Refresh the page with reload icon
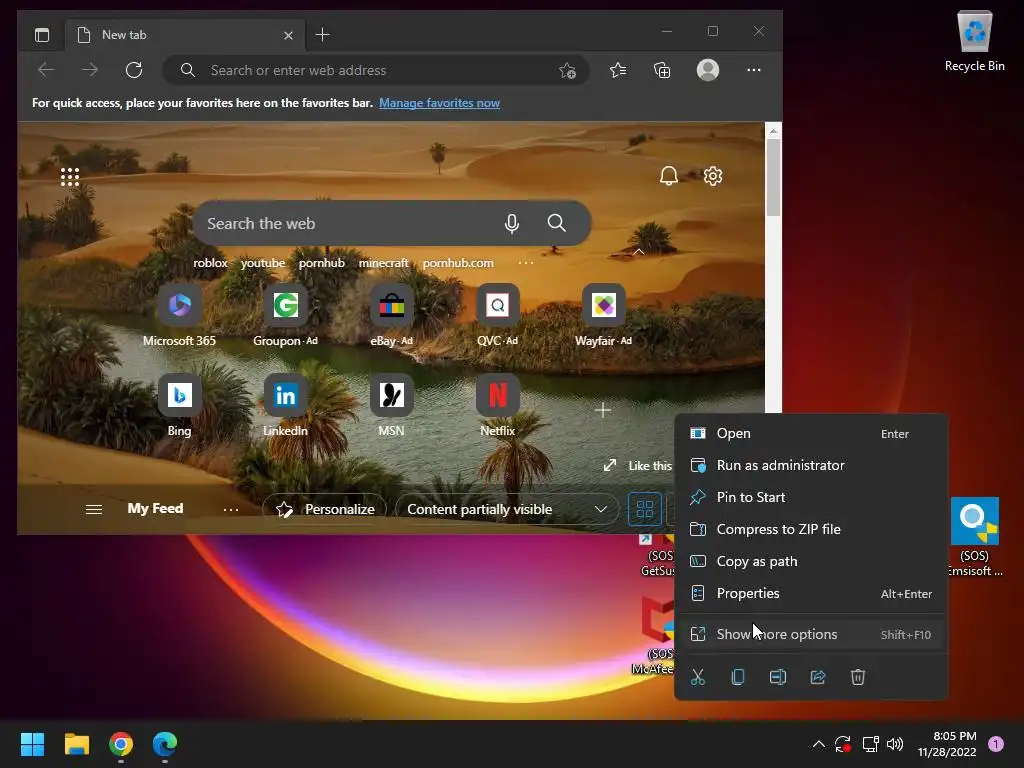 pos(134,70)
